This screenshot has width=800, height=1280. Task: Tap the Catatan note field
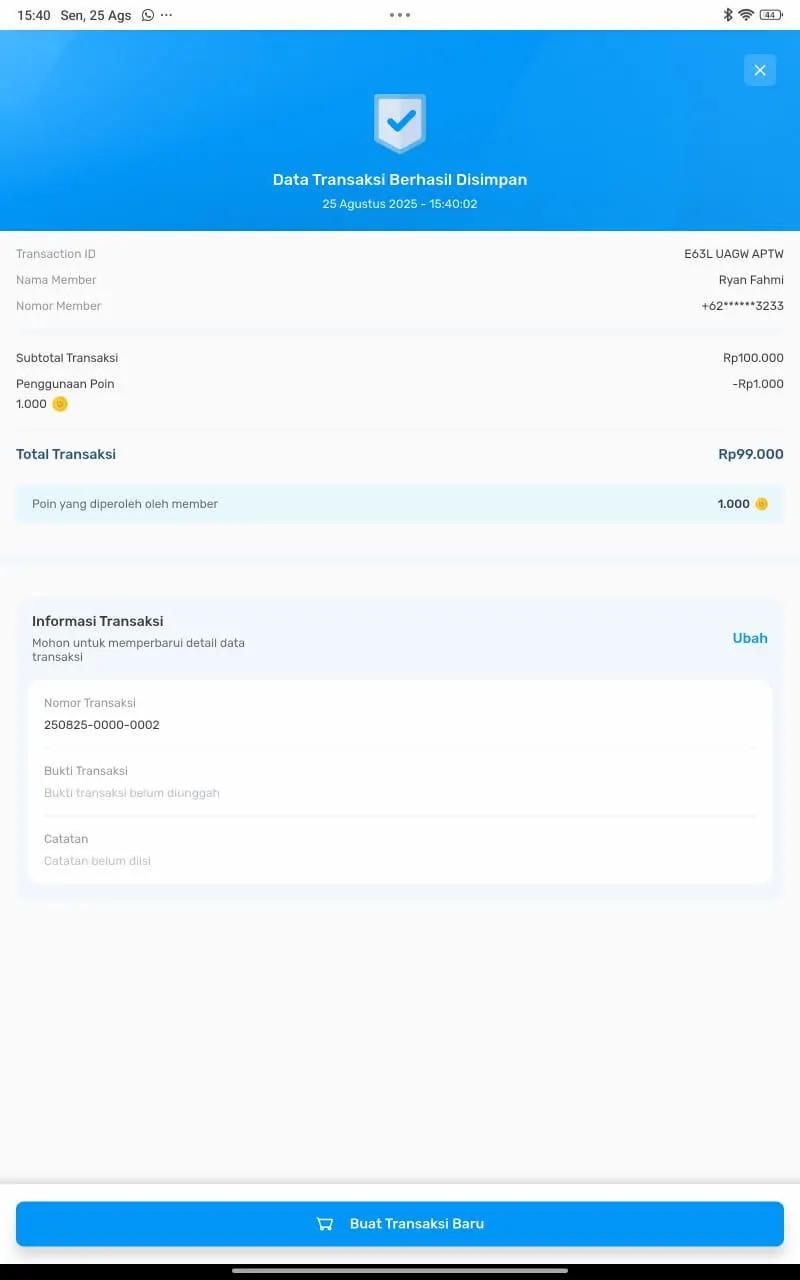[x=400, y=850]
